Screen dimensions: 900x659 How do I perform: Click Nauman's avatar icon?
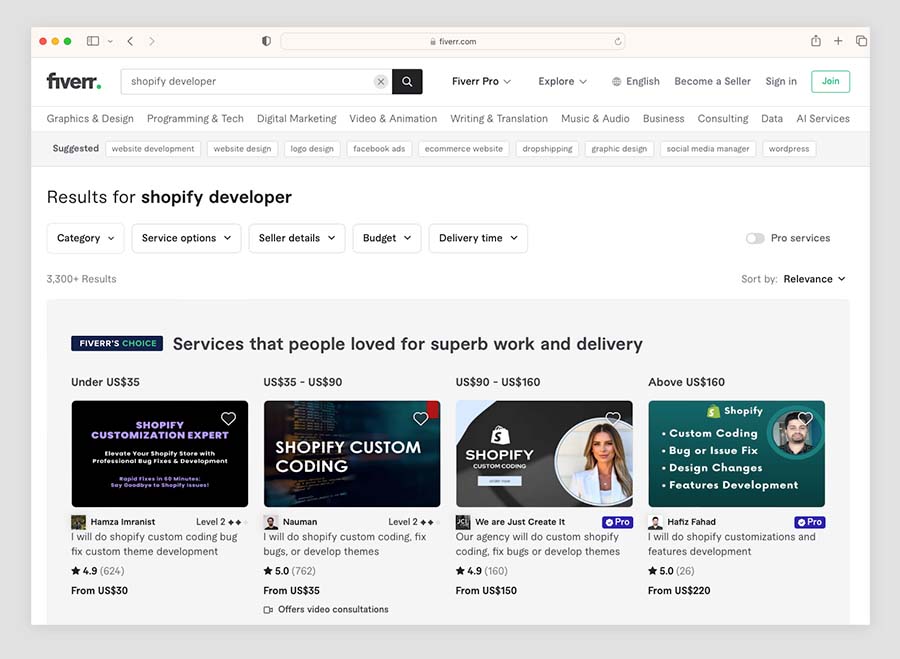click(x=271, y=522)
